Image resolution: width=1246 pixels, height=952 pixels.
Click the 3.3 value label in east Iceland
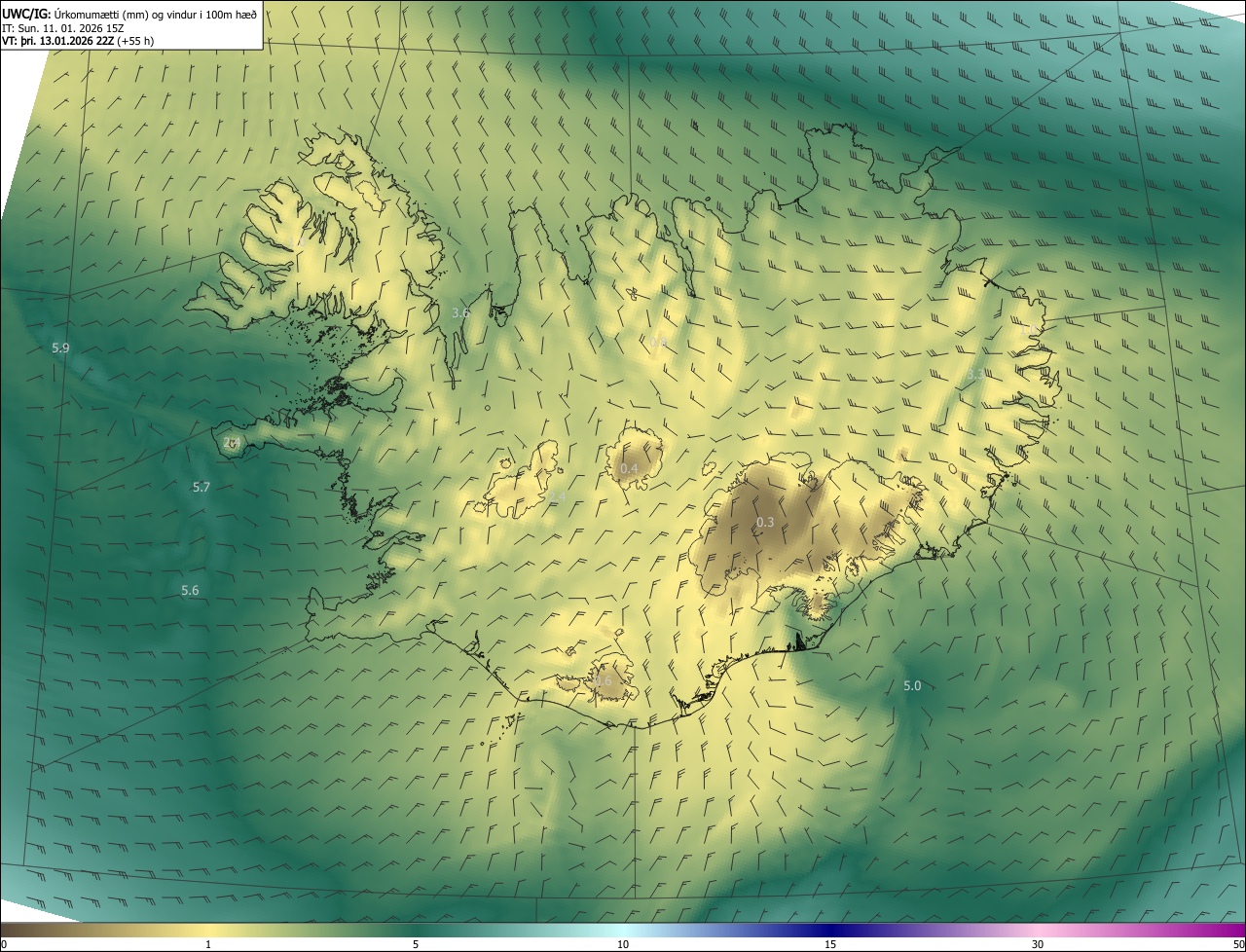click(975, 373)
